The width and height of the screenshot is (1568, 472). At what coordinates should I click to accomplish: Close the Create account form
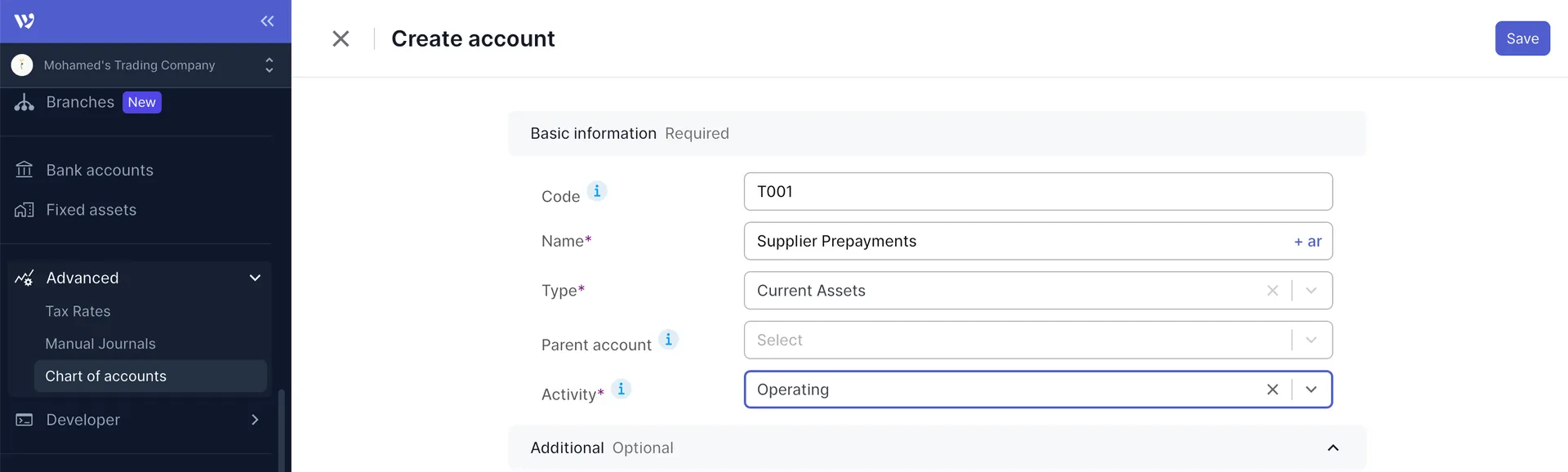tap(341, 38)
